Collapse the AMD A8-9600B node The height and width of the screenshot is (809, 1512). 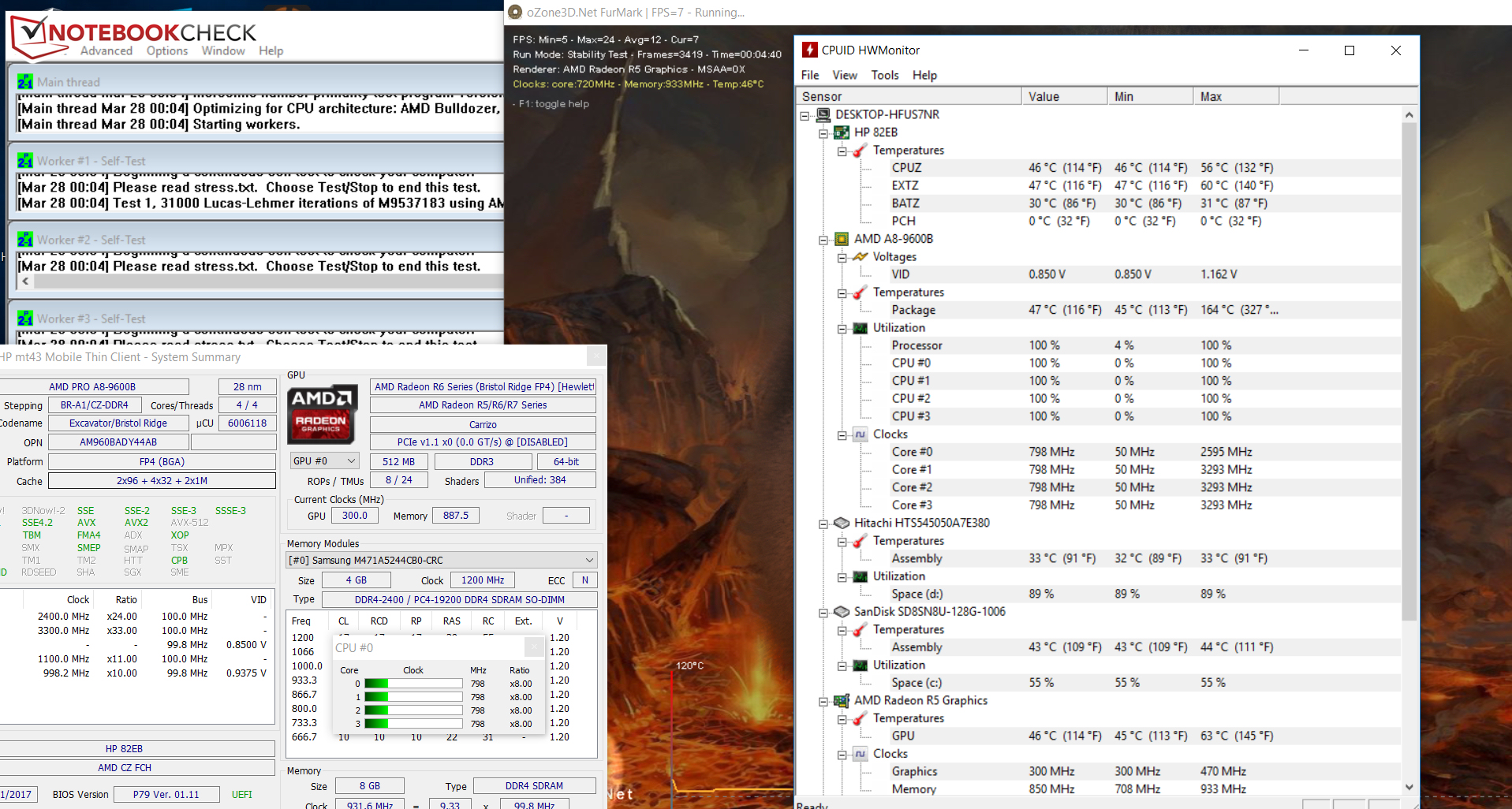(x=823, y=240)
